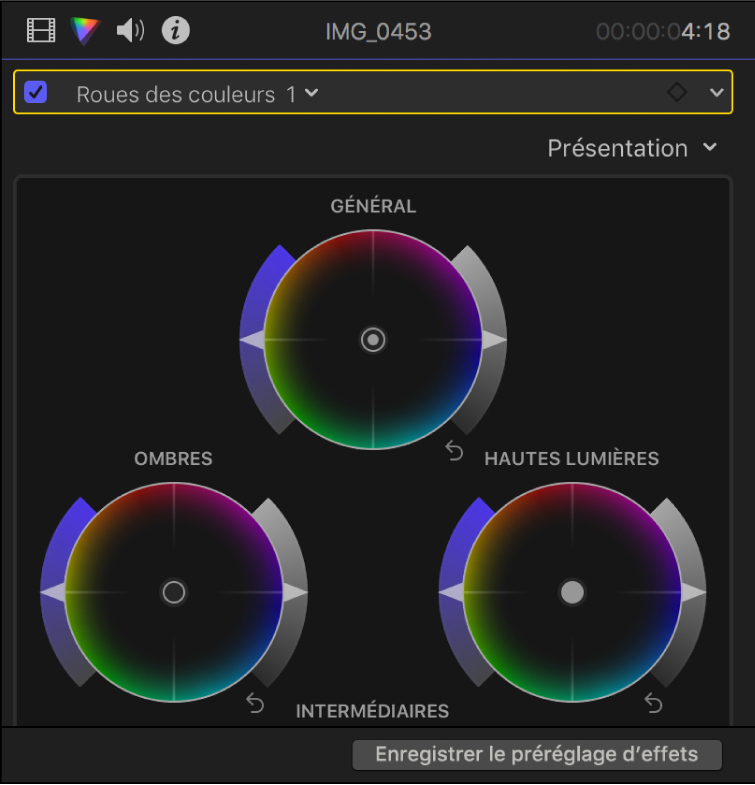Open the Info inspector icon
Viewport: 755px width, 785px height.
click(176, 31)
